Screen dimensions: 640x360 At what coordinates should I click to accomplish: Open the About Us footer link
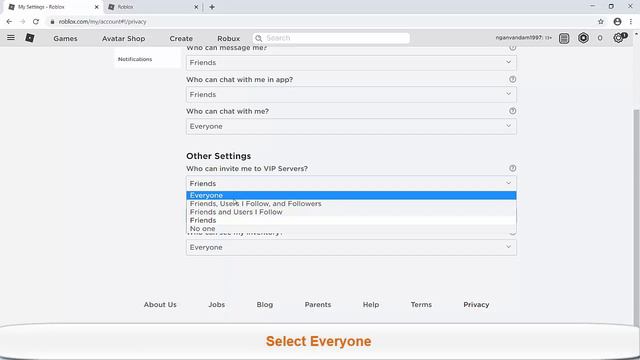[160, 304]
